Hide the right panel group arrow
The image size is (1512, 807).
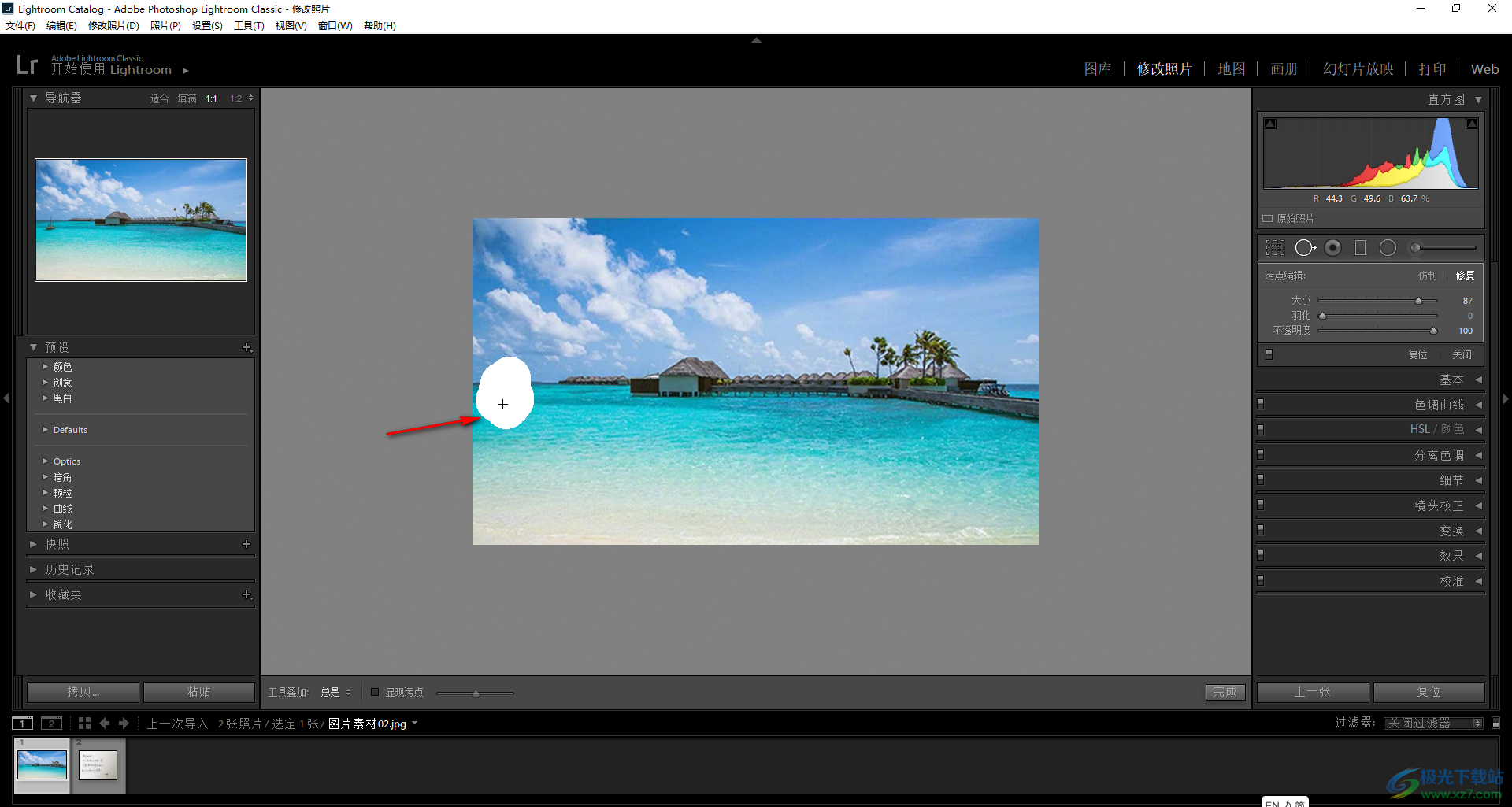[1506, 398]
